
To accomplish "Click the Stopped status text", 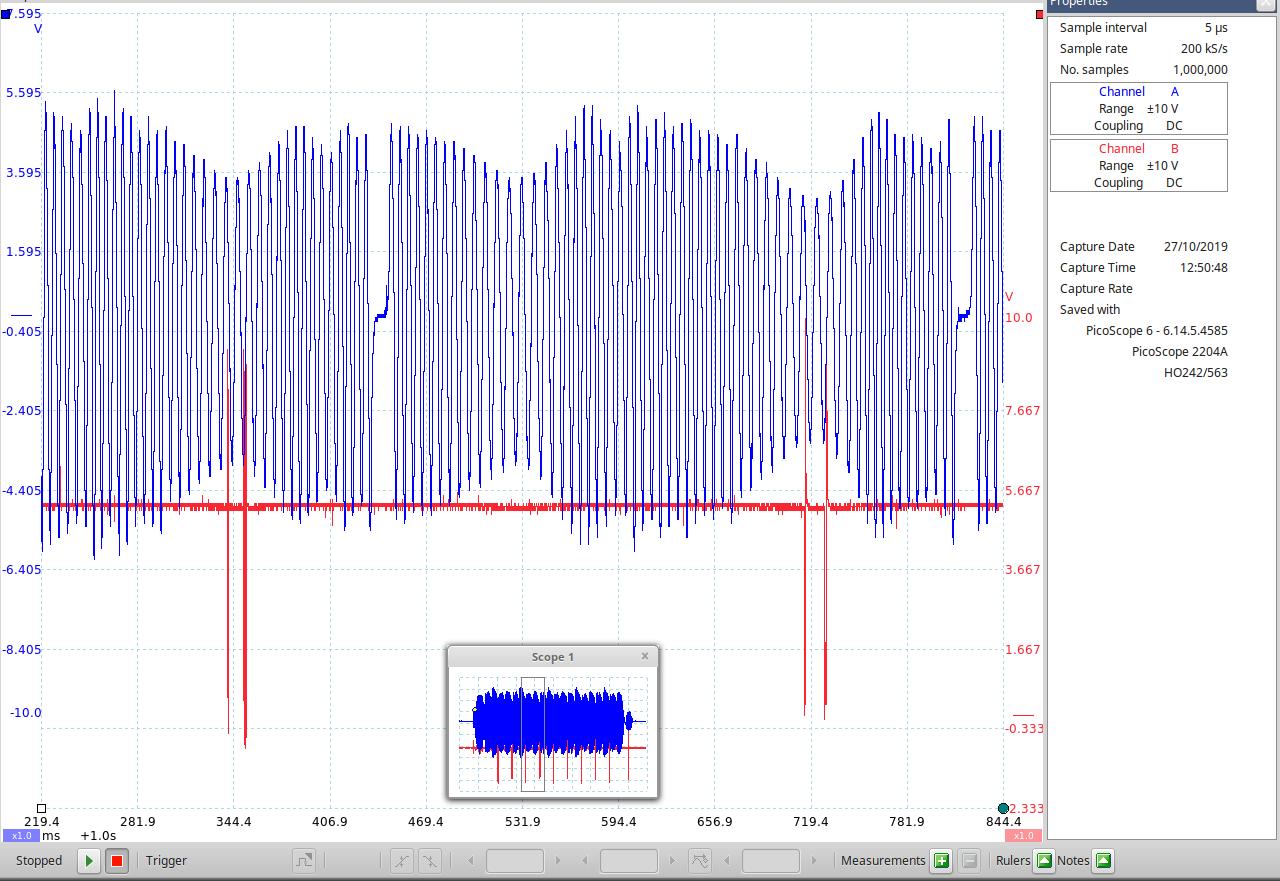I will pos(39,860).
